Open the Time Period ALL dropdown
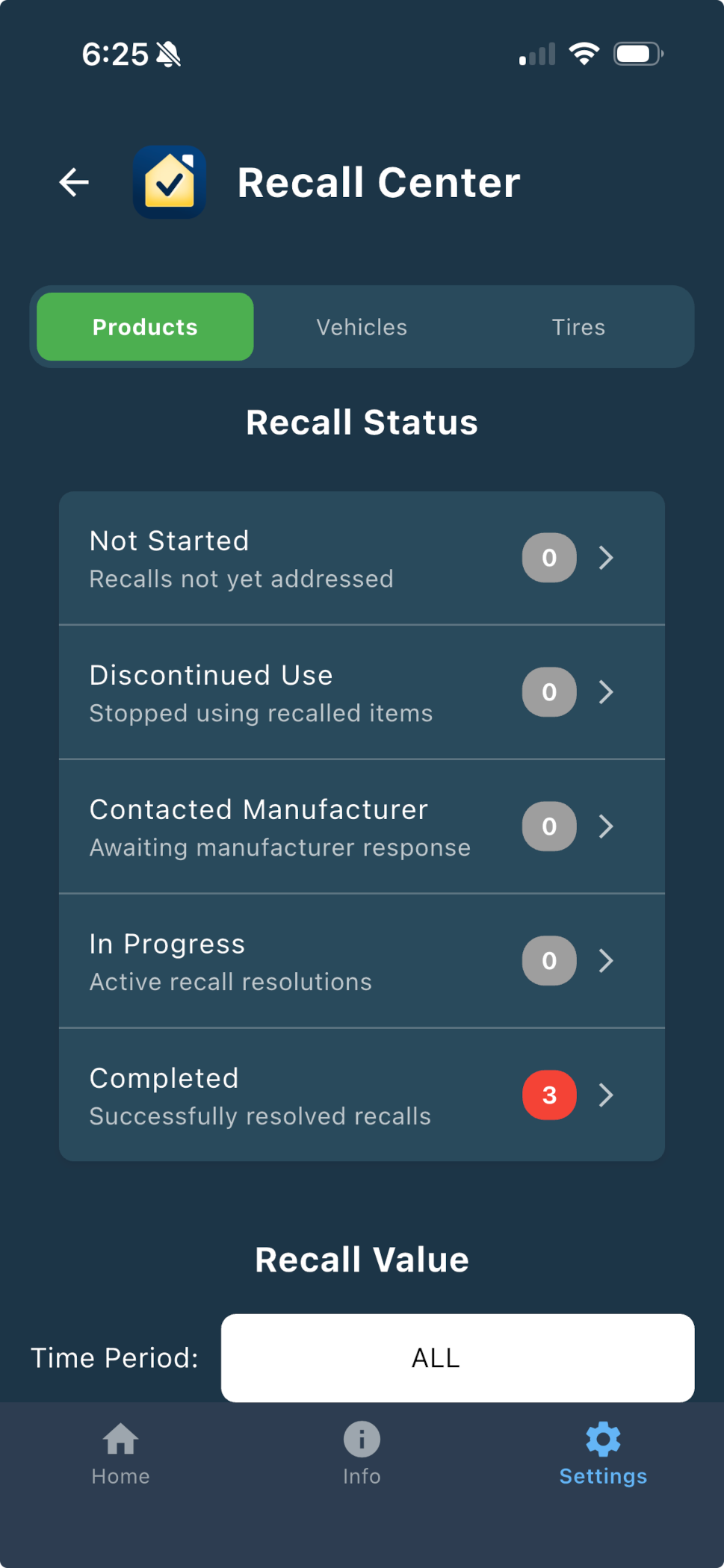 click(457, 1357)
